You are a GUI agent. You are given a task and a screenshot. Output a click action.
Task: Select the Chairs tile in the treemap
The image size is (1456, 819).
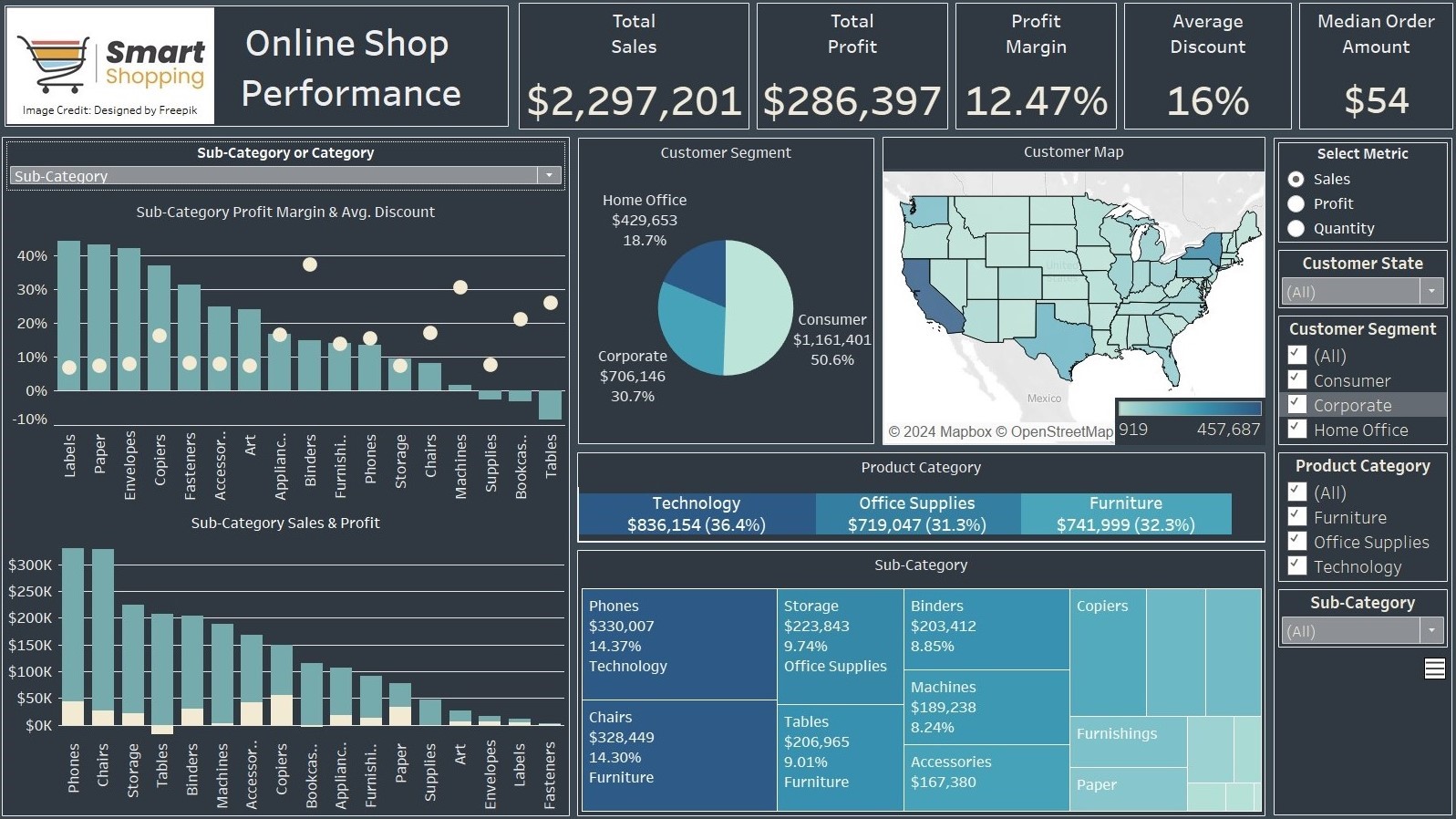679,755
